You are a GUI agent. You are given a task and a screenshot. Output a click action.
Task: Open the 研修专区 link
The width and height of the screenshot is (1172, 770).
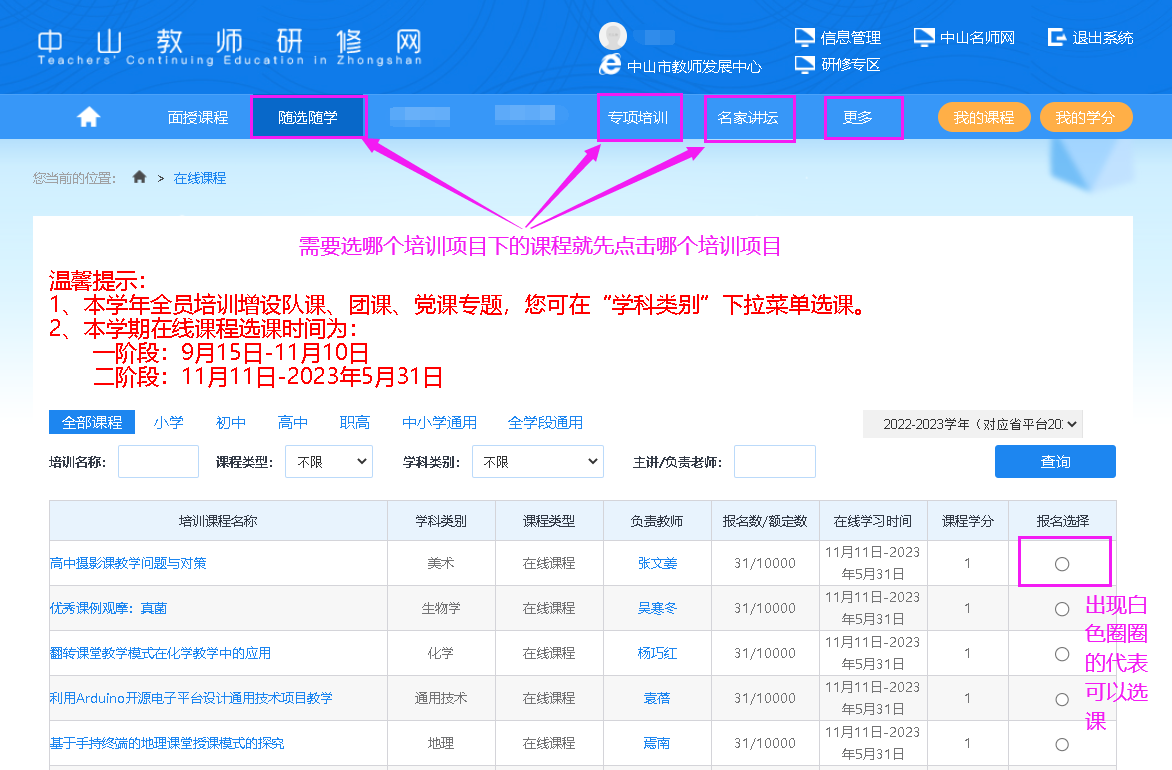coord(851,65)
